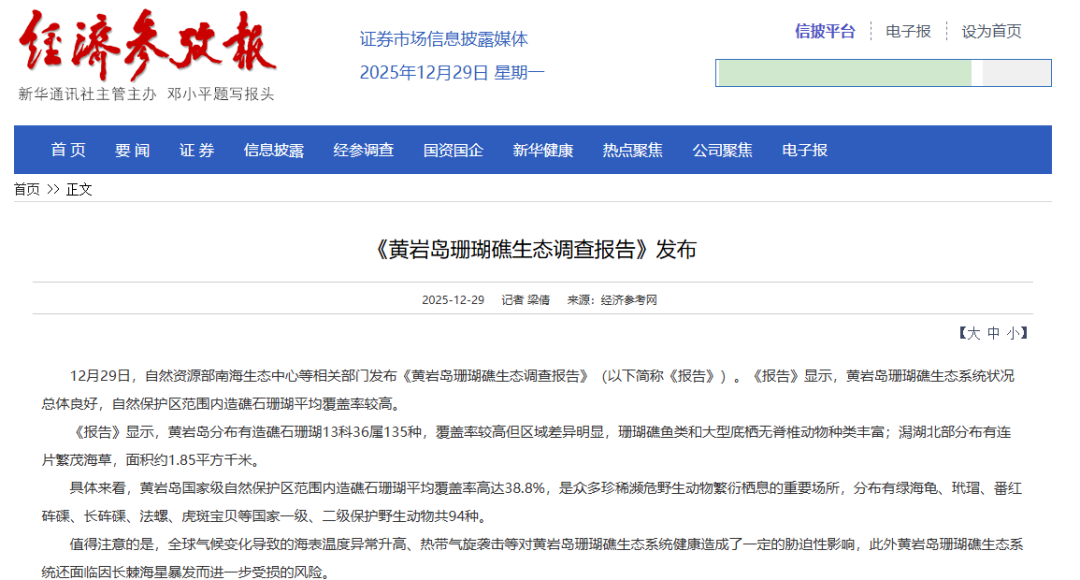Switch article font size to 中
Screen dimensions: 1080x580
993,333
